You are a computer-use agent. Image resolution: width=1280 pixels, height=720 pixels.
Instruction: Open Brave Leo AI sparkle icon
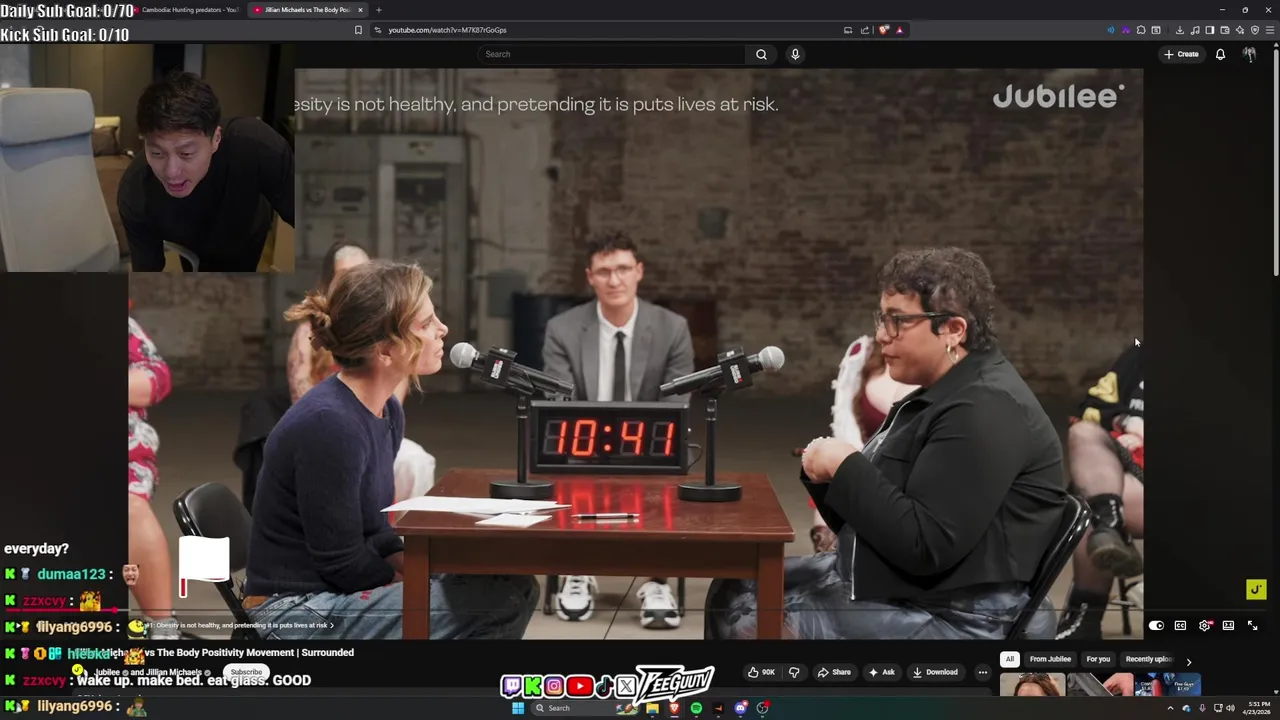click(1240, 30)
